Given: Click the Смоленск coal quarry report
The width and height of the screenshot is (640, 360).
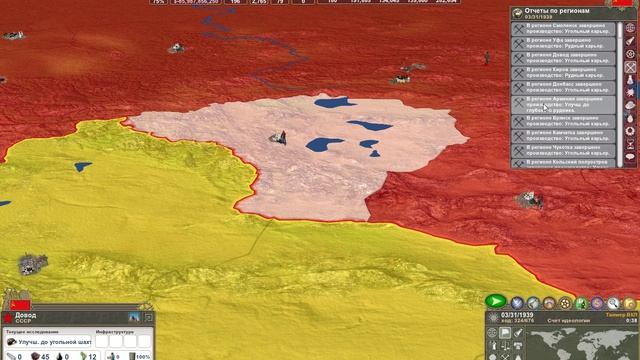Looking at the screenshot, I should pos(563,29).
